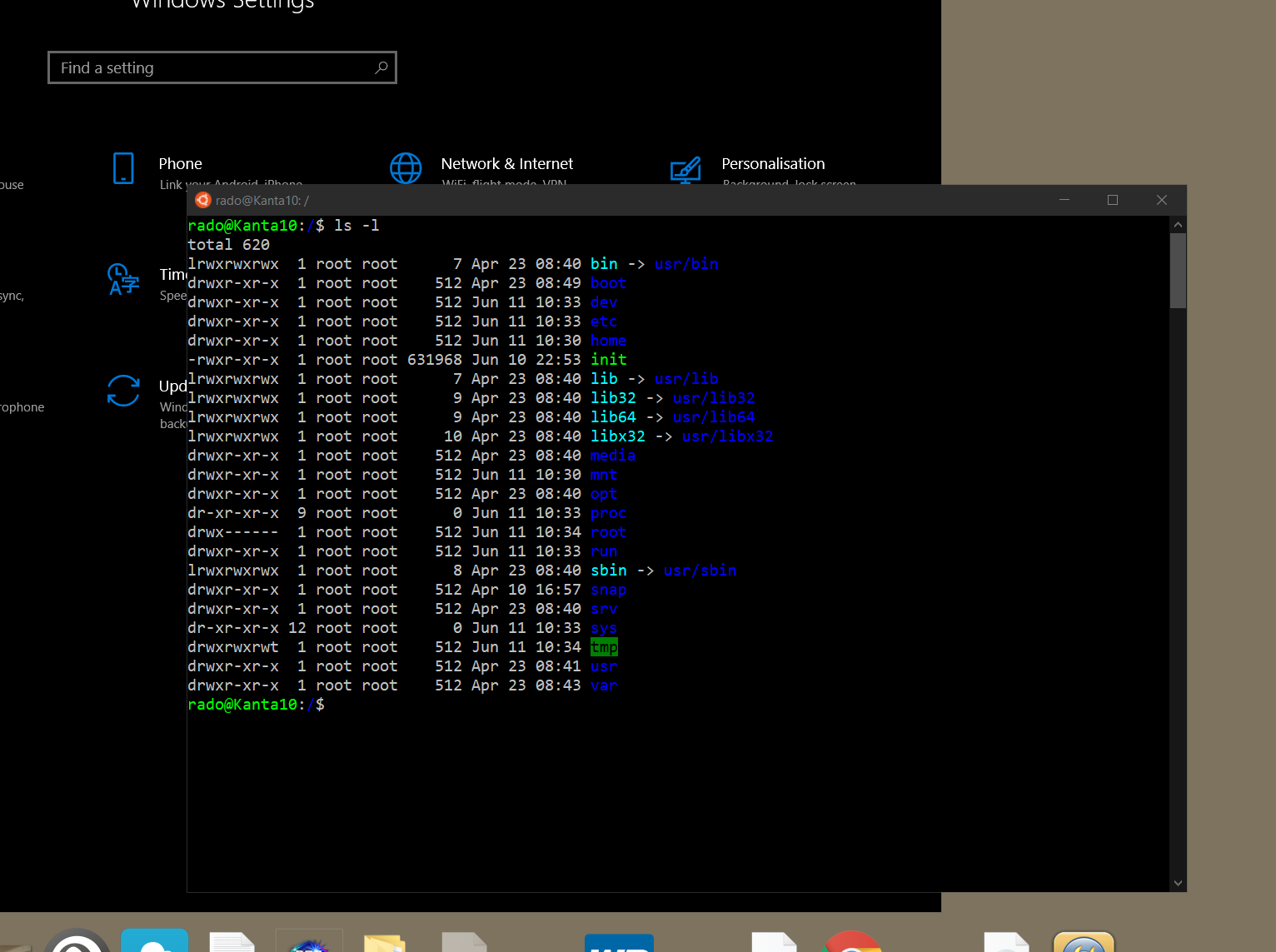Close the Ubuntu terminal window
The width and height of the screenshot is (1276, 952).
pyautogui.click(x=1162, y=200)
